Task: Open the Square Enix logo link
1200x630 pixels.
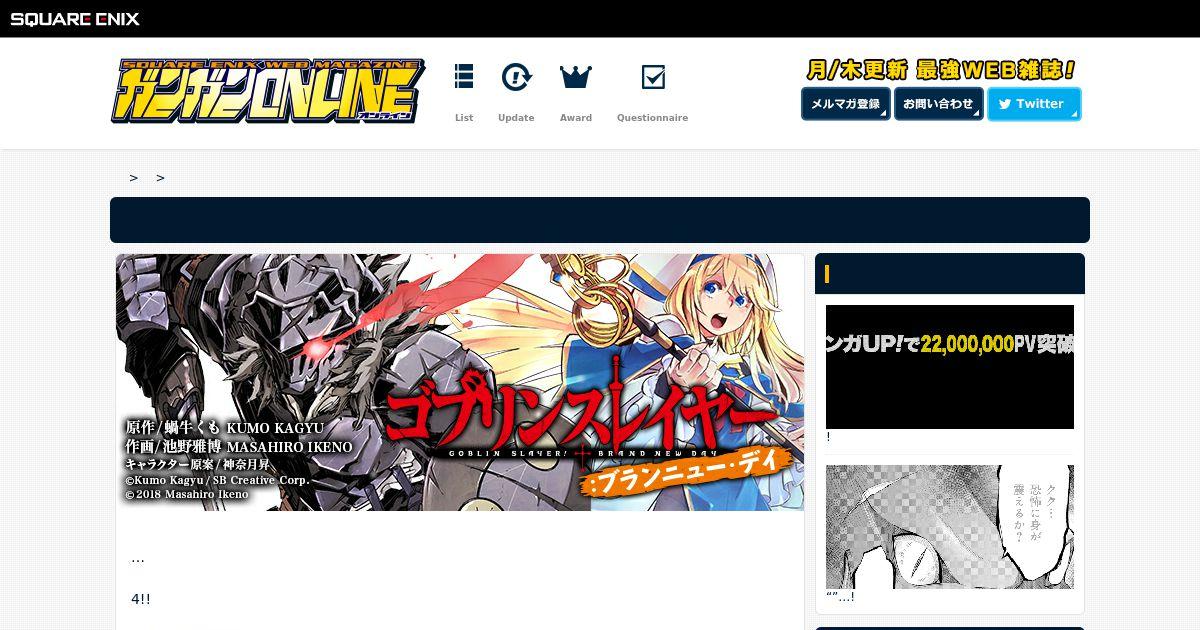Action: [75, 19]
